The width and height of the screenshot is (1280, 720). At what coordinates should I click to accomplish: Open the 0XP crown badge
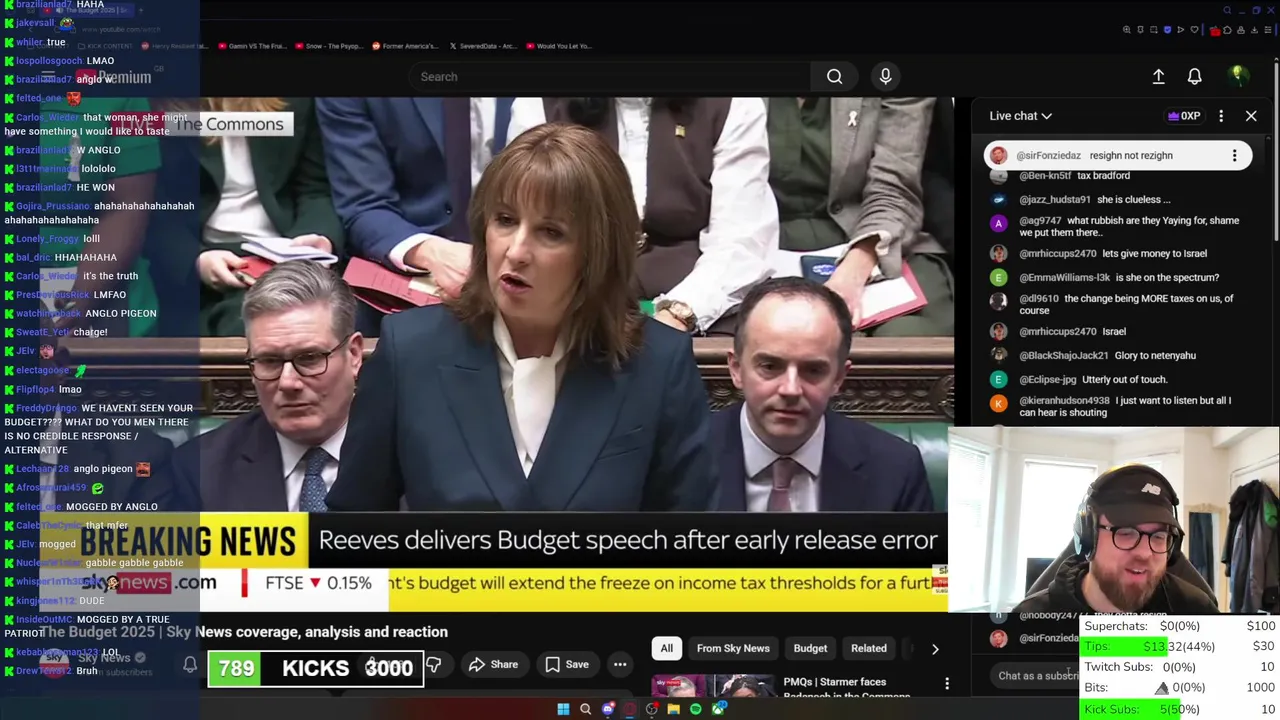coord(1183,116)
